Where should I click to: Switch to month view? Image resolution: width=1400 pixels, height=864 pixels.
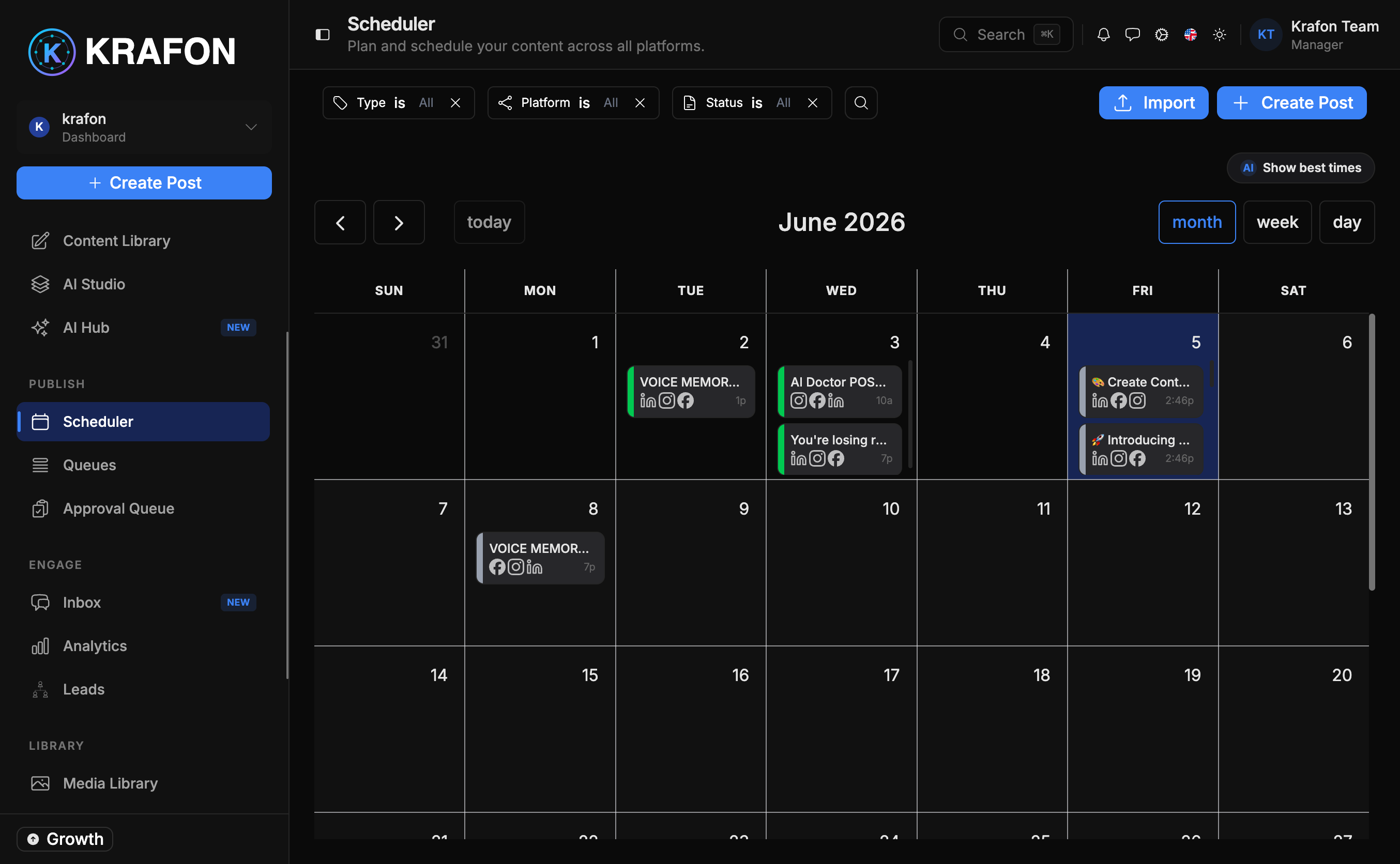1196,222
